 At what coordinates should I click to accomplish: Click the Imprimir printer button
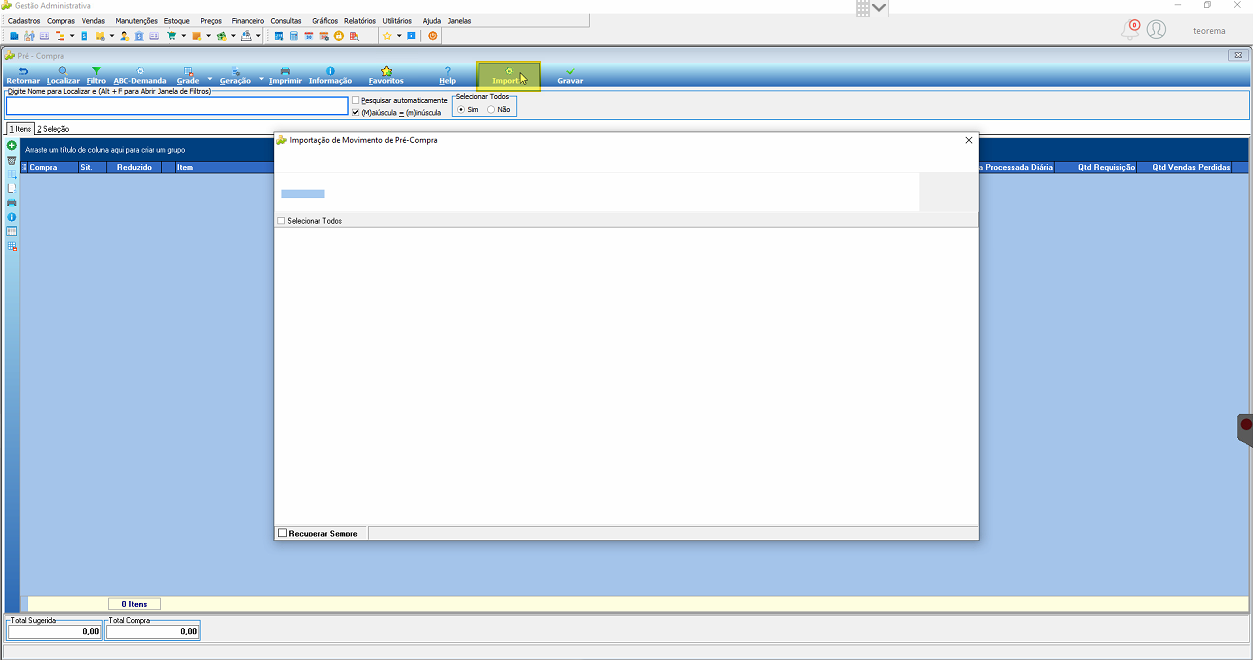(x=285, y=76)
